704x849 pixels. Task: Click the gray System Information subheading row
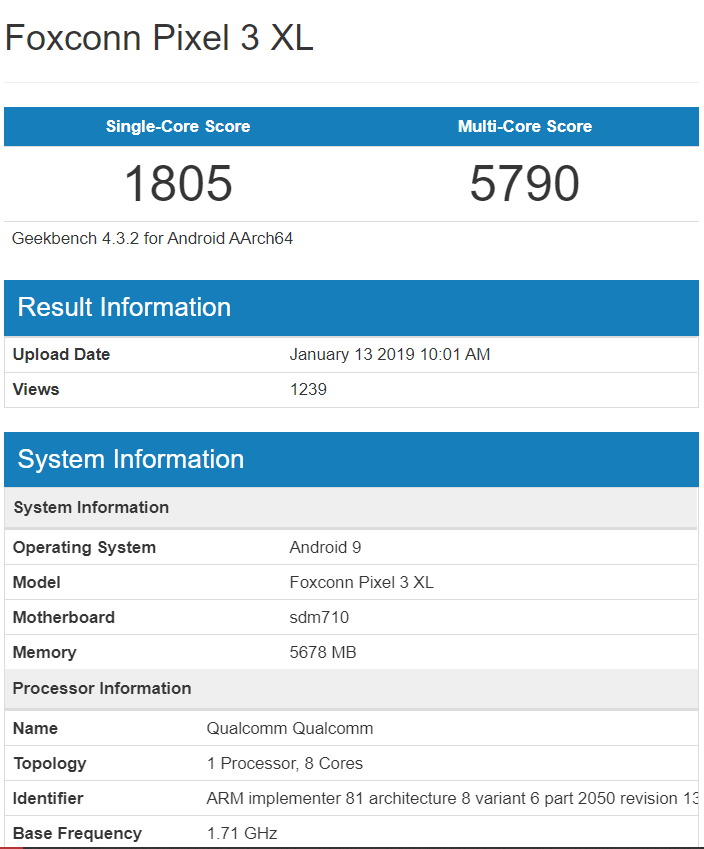[351, 507]
